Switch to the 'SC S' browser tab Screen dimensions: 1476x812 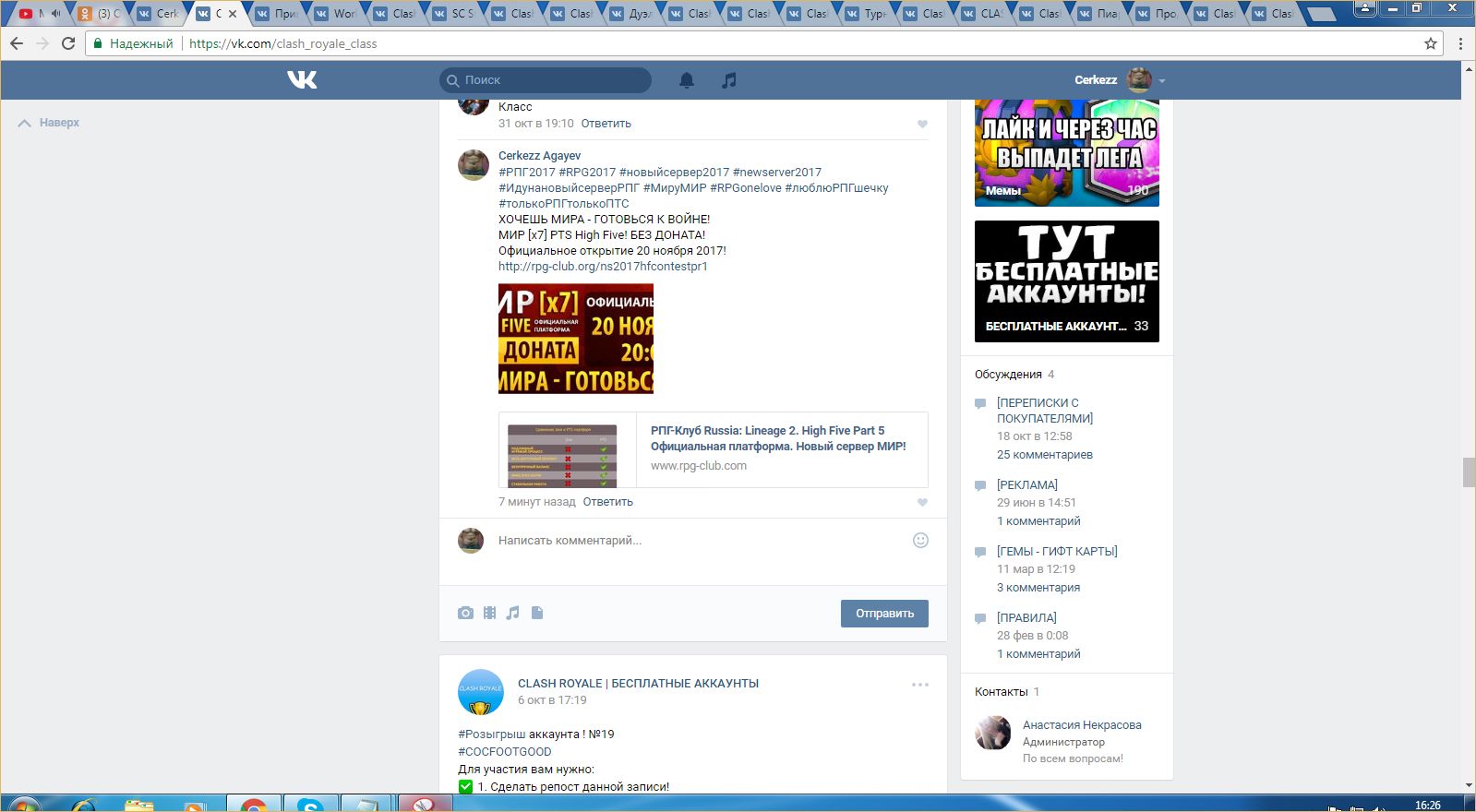pyautogui.click(x=452, y=14)
